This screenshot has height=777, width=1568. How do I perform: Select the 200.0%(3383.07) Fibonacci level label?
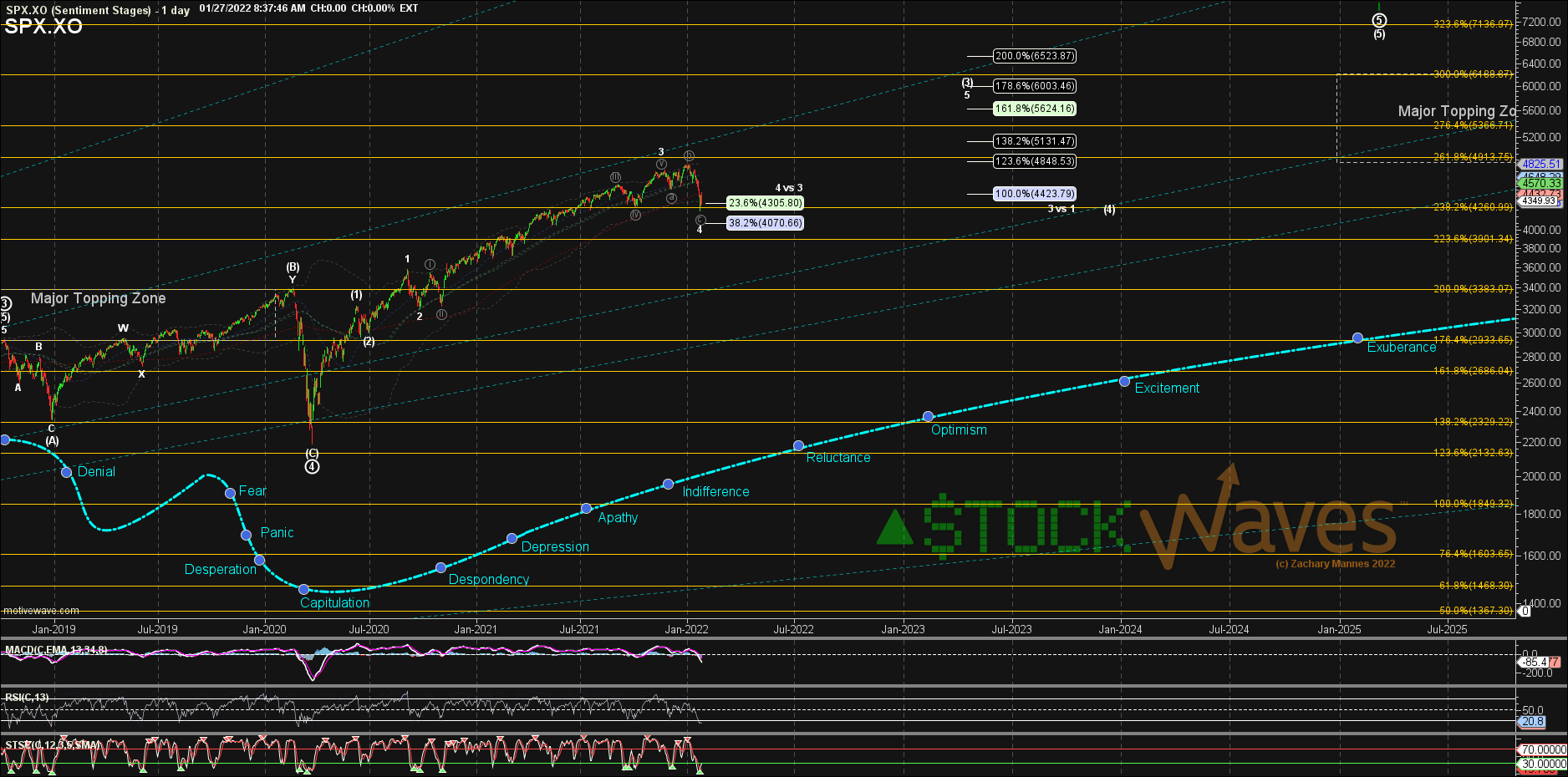pos(1473,289)
